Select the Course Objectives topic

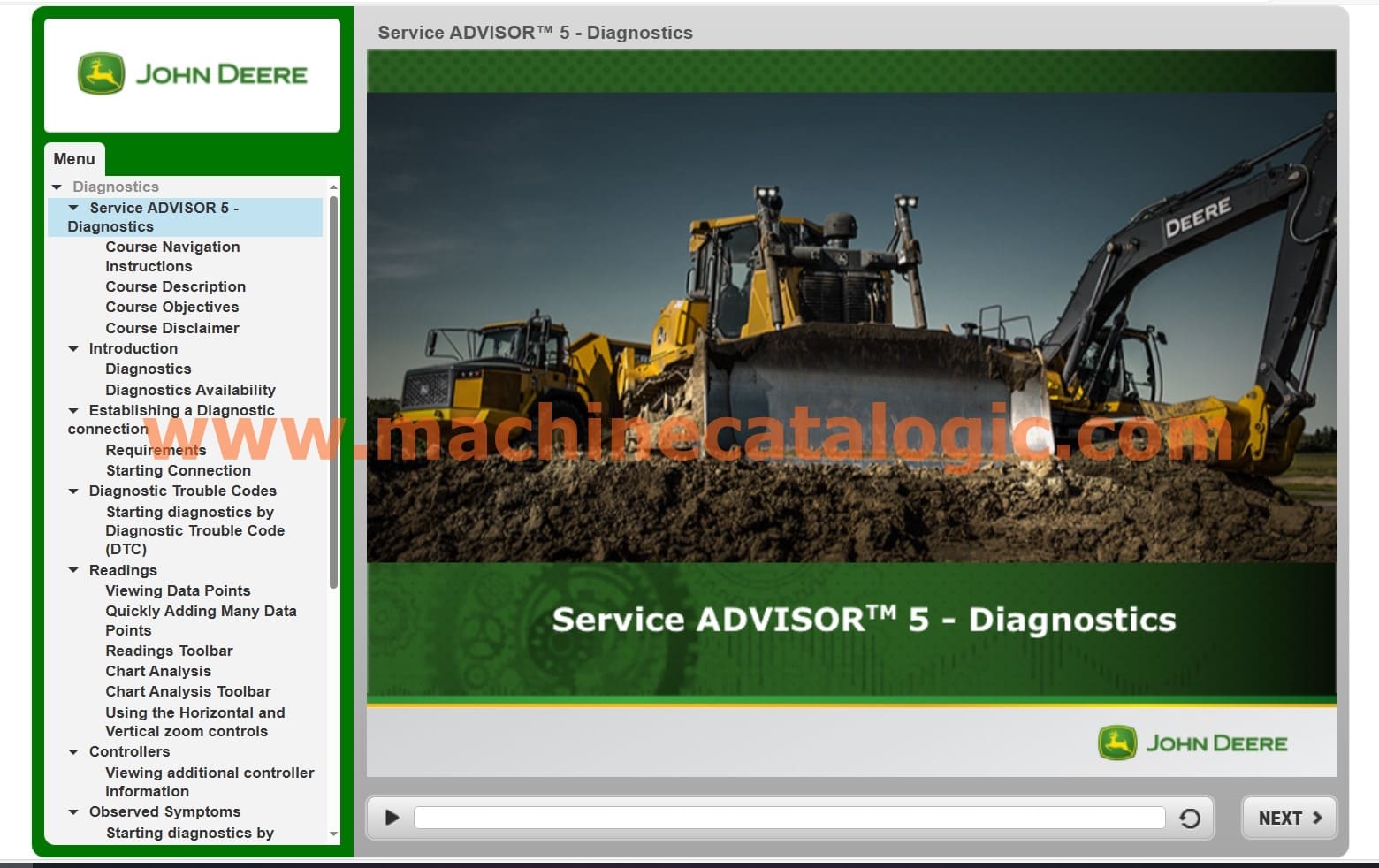tap(172, 307)
